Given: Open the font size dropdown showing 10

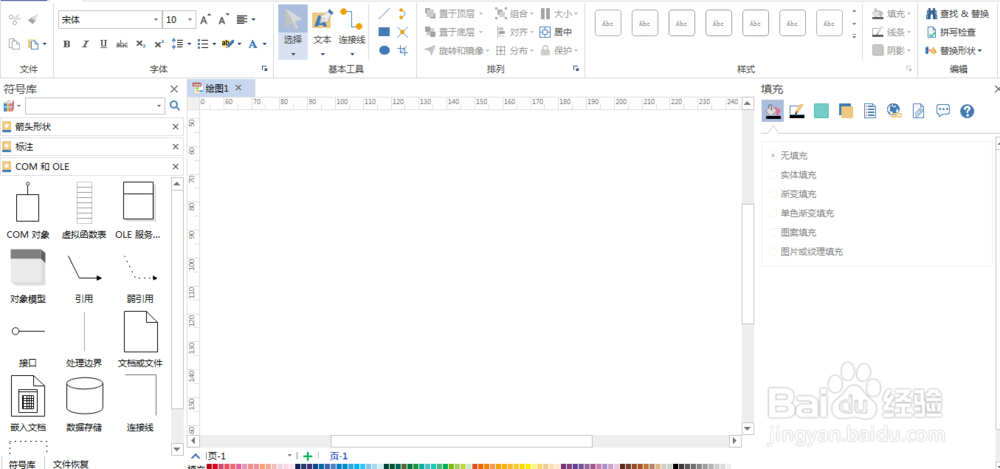Looking at the screenshot, I should click(190, 20).
